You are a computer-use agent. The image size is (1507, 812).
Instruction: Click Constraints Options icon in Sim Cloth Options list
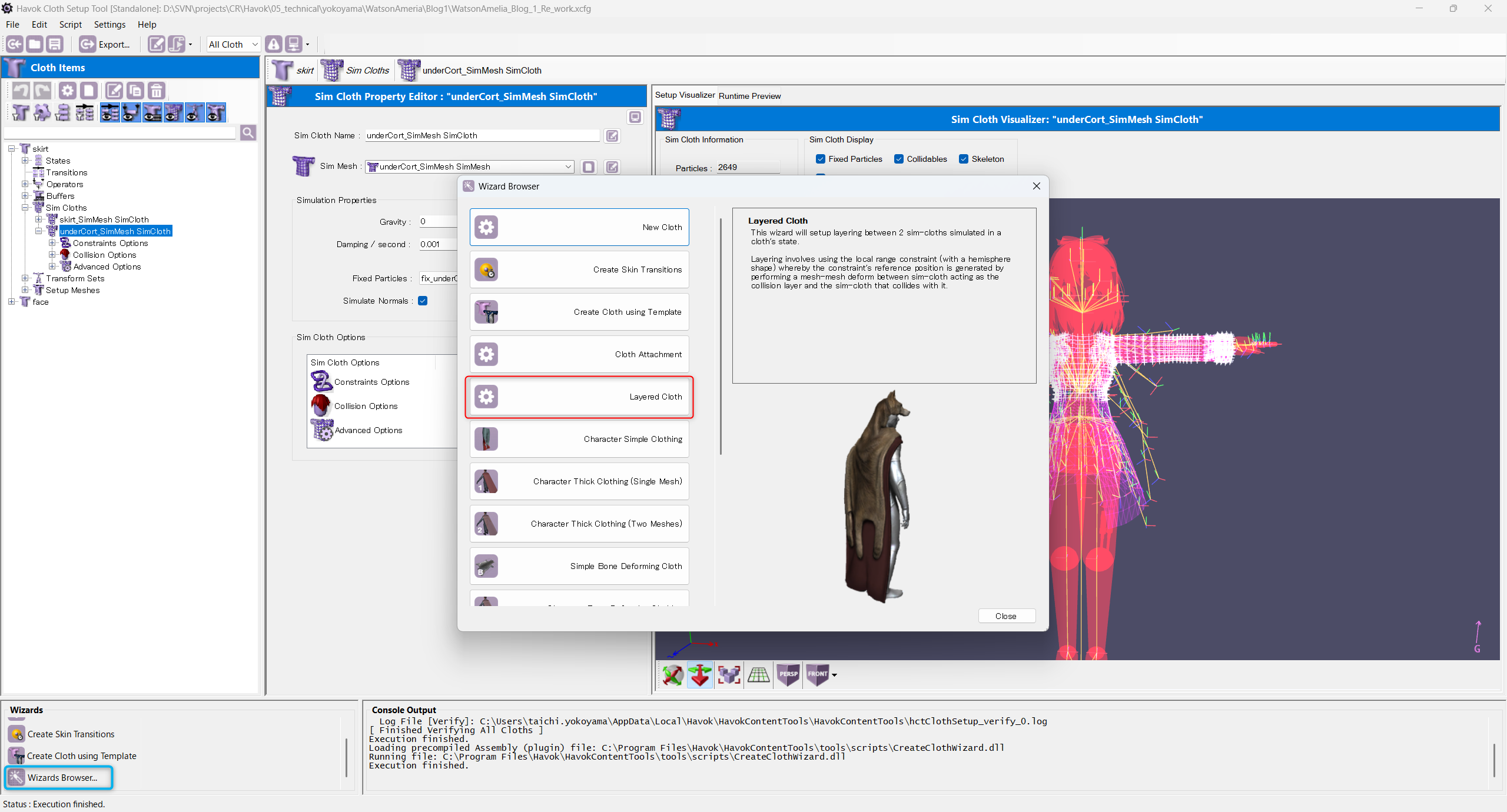(x=321, y=382)
